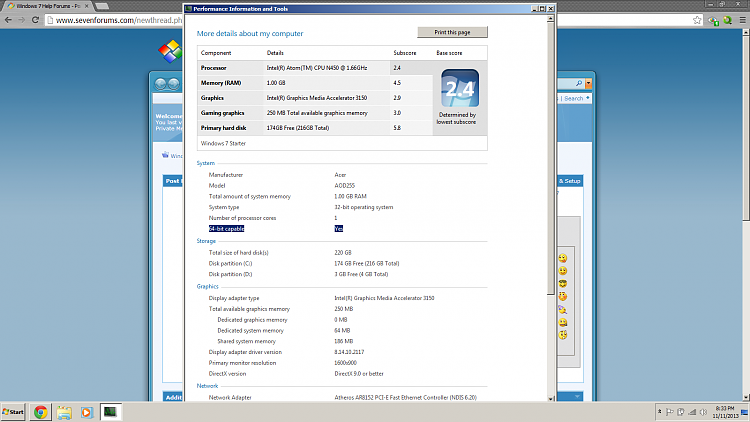Open the Start menu
750x422 pixels.
(x=13, y=411)
